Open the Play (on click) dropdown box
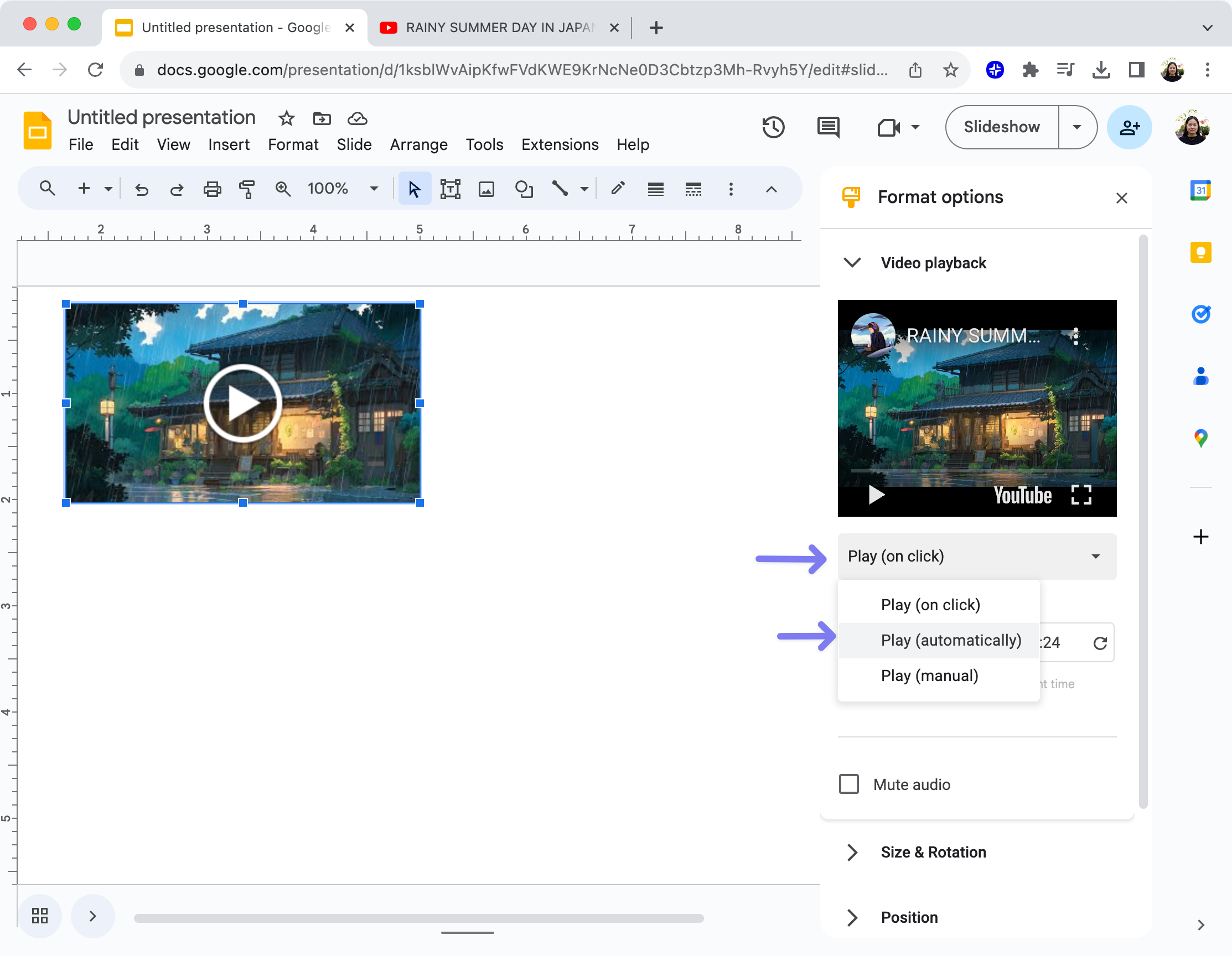 tap(976, 556)
